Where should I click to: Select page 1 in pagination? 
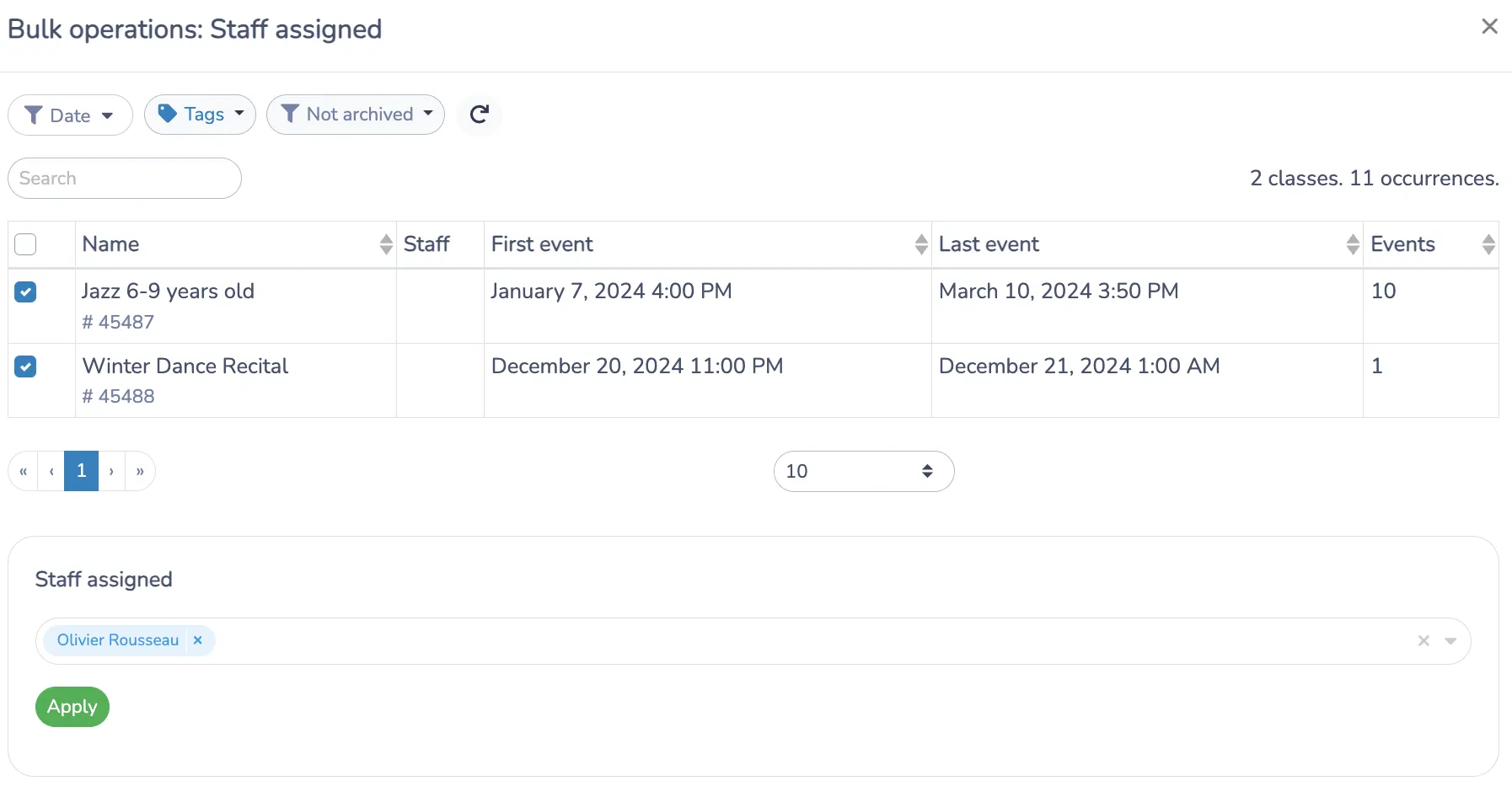[81, 471]
